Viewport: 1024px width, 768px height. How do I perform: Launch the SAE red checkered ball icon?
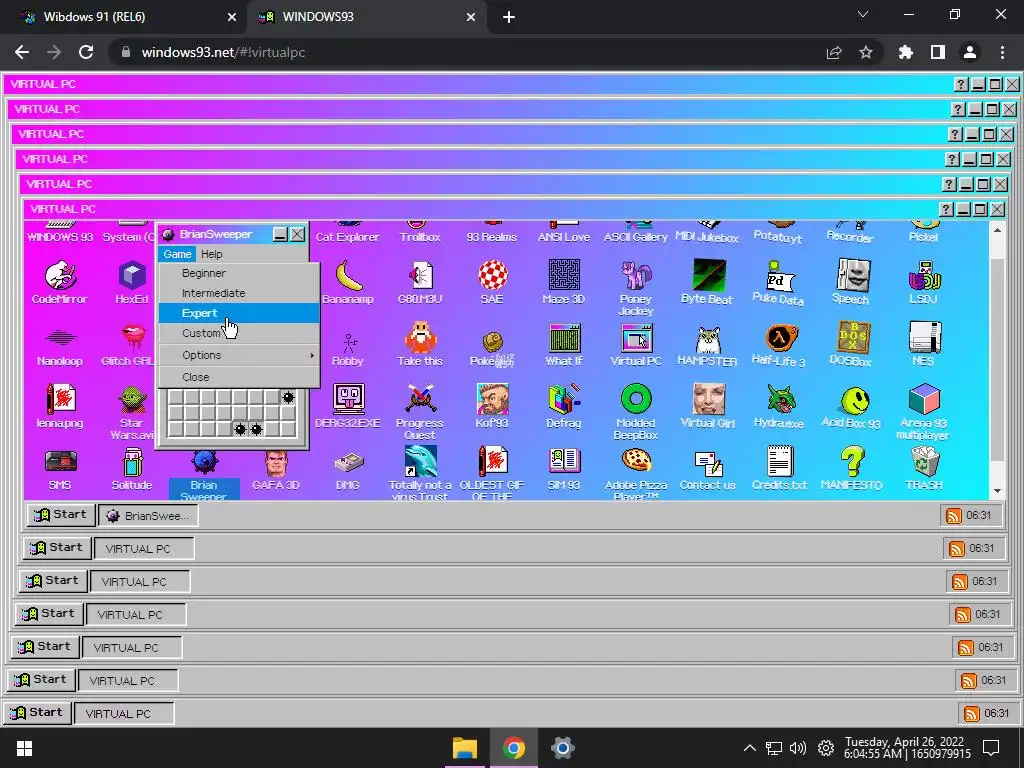[x=492, y=281]
